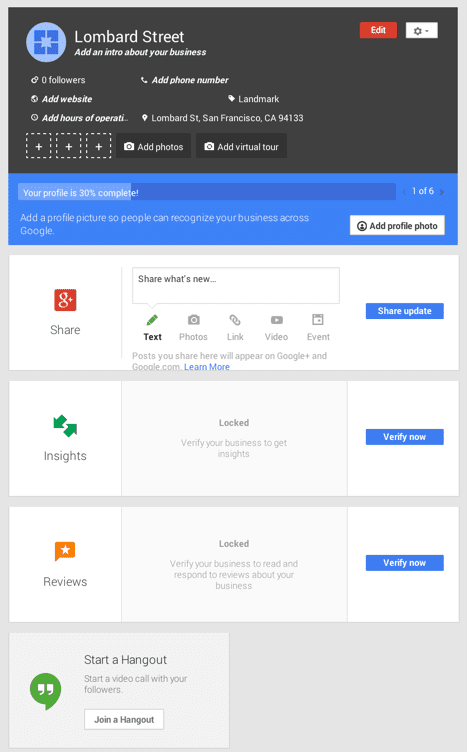Image resolution: width=467 pixels, height=752 pixels.
Task: Click the globe icon beside Add website
Action: pos(35,99)
